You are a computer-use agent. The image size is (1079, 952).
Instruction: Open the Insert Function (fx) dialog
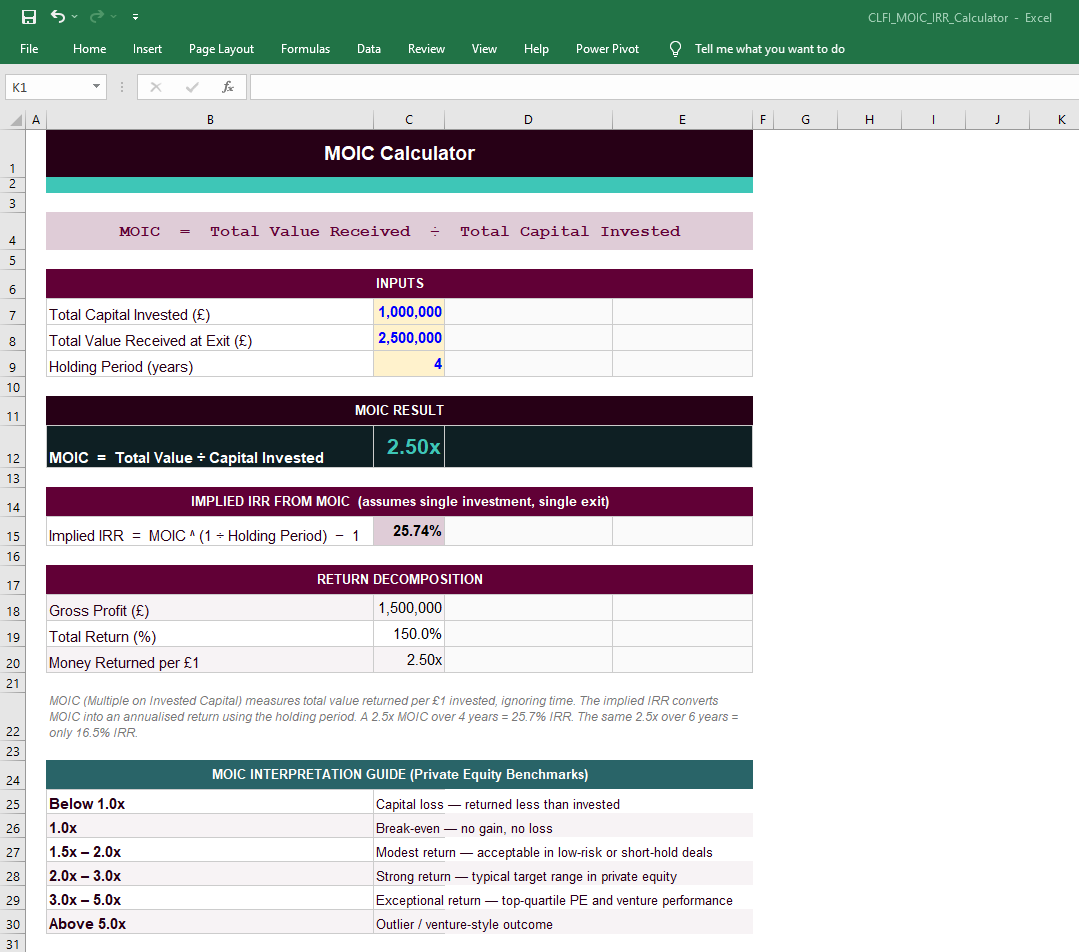coord(229,87)
